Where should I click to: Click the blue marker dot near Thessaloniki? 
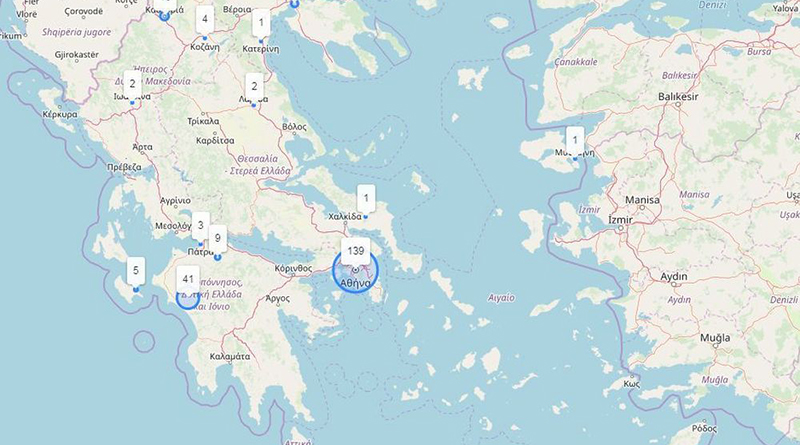pyautogui.click(x=294, y=4)
